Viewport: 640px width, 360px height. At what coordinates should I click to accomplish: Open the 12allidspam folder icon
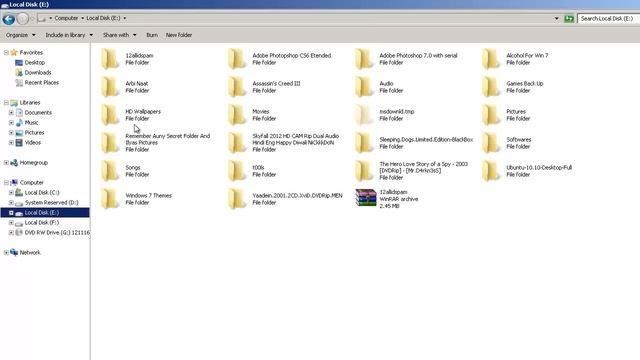coord(109,59)
